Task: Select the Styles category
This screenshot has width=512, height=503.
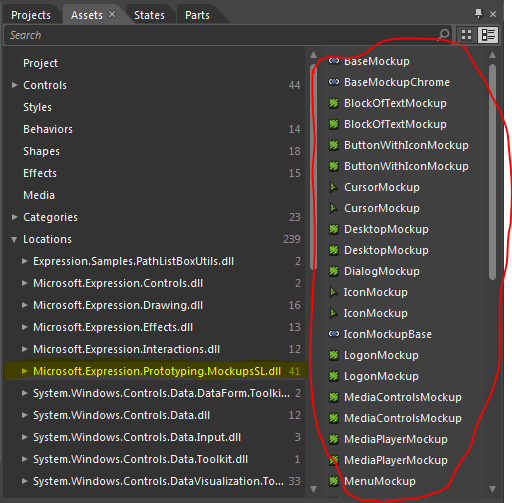Action: (37, 107)
